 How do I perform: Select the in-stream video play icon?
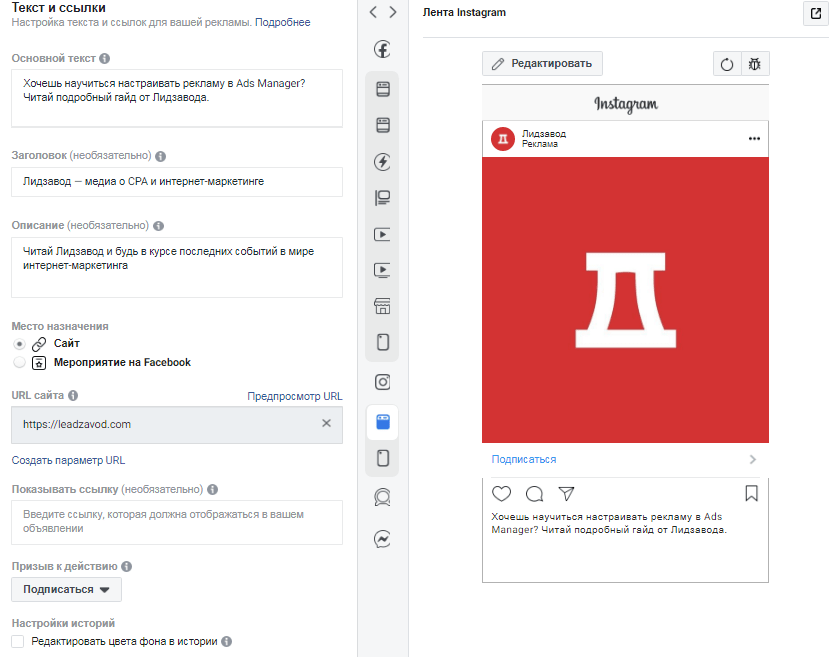click(382, 234)
